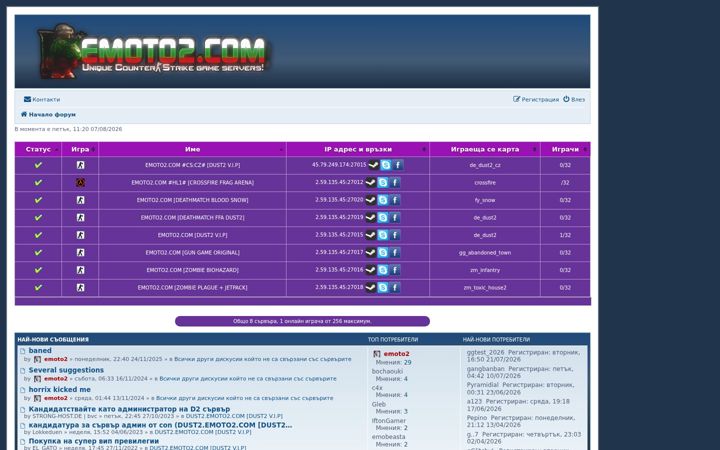Open bochaouki user profile

point(387,371)
